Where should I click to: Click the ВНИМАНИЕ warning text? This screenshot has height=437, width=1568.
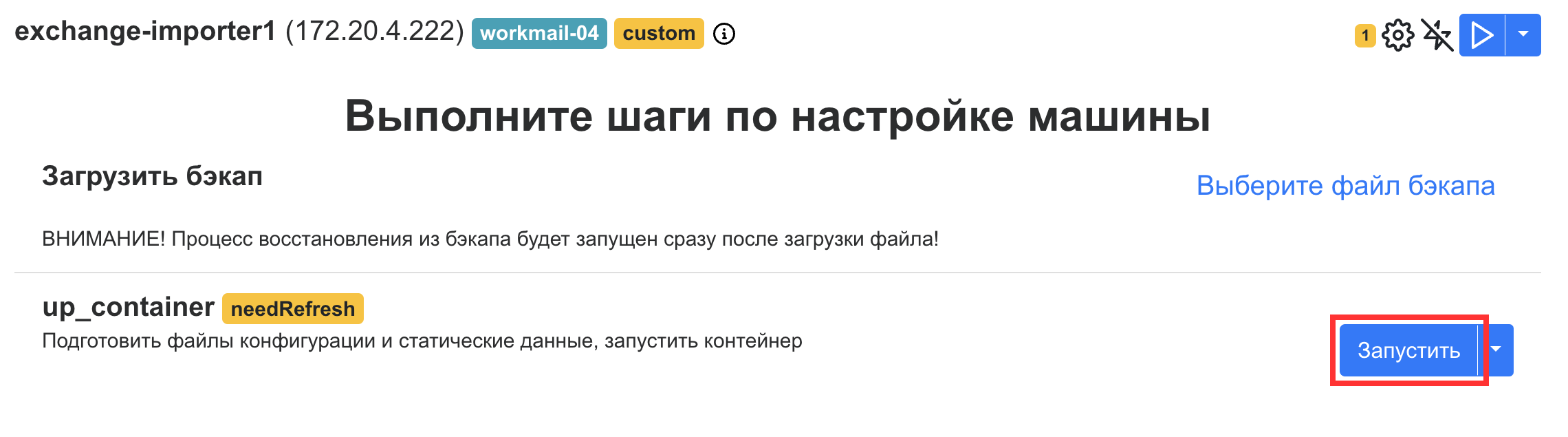490,239
